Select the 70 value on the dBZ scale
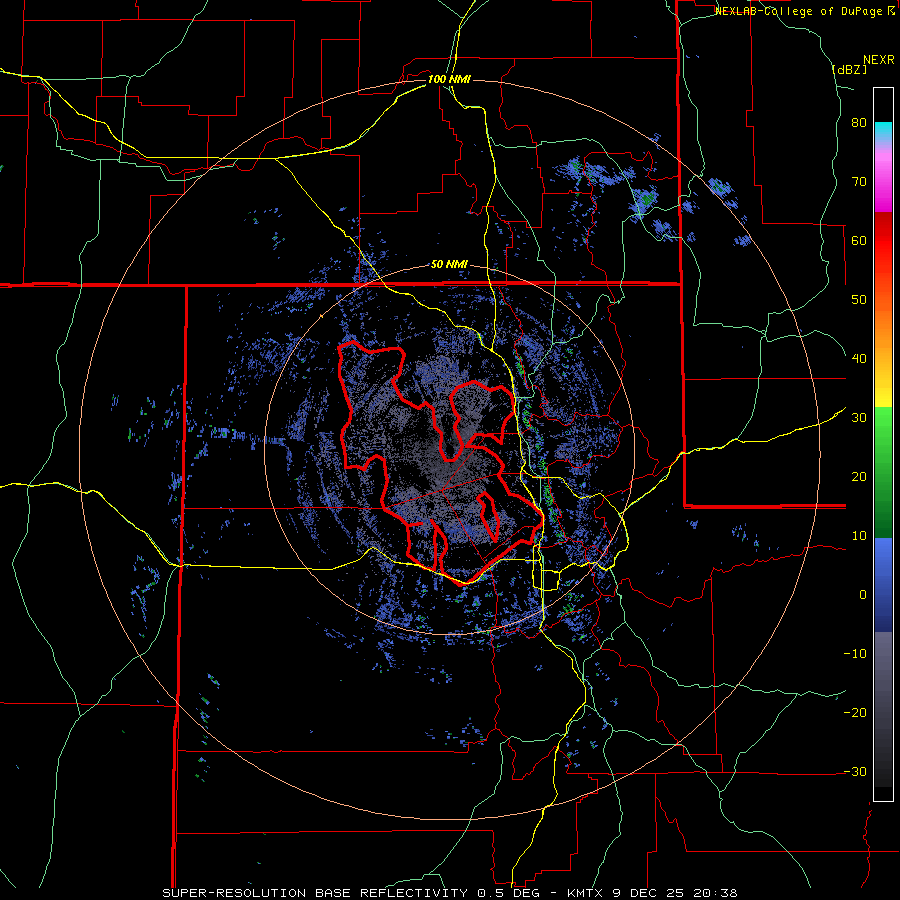This screenshot has width=900, height=900. pyautogui.click(x=859, y=182)
